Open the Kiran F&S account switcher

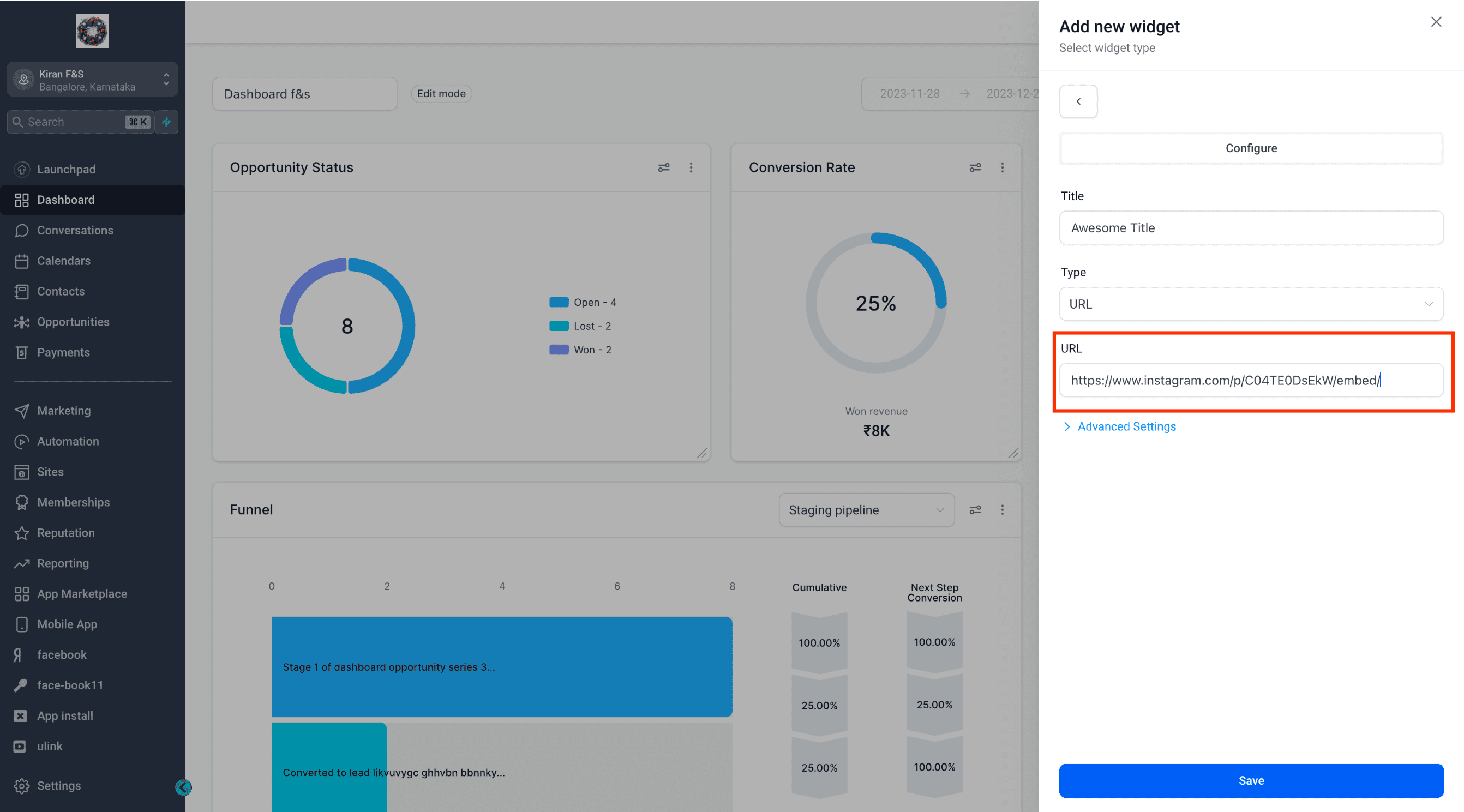tap(92, 80)
